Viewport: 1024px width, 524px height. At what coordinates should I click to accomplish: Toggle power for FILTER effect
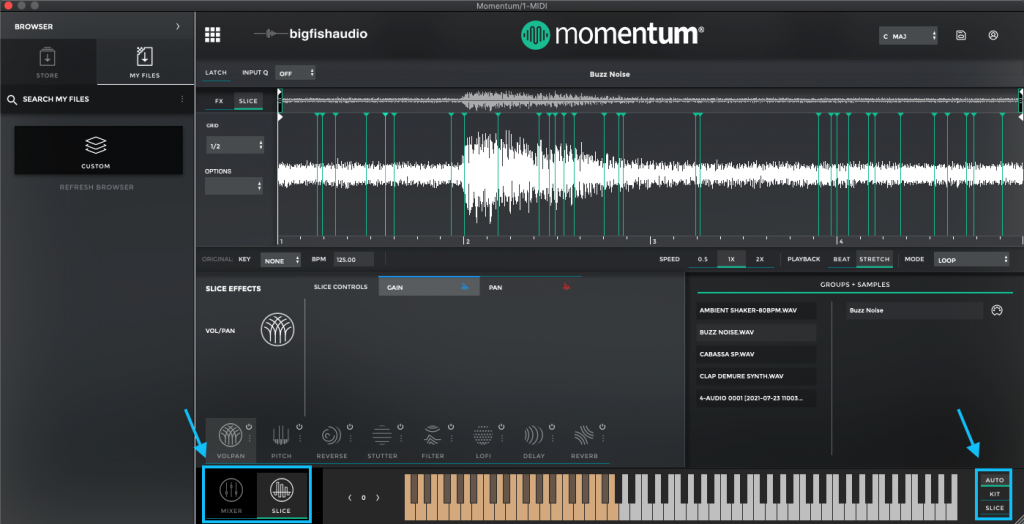click(x=450, y=426)
